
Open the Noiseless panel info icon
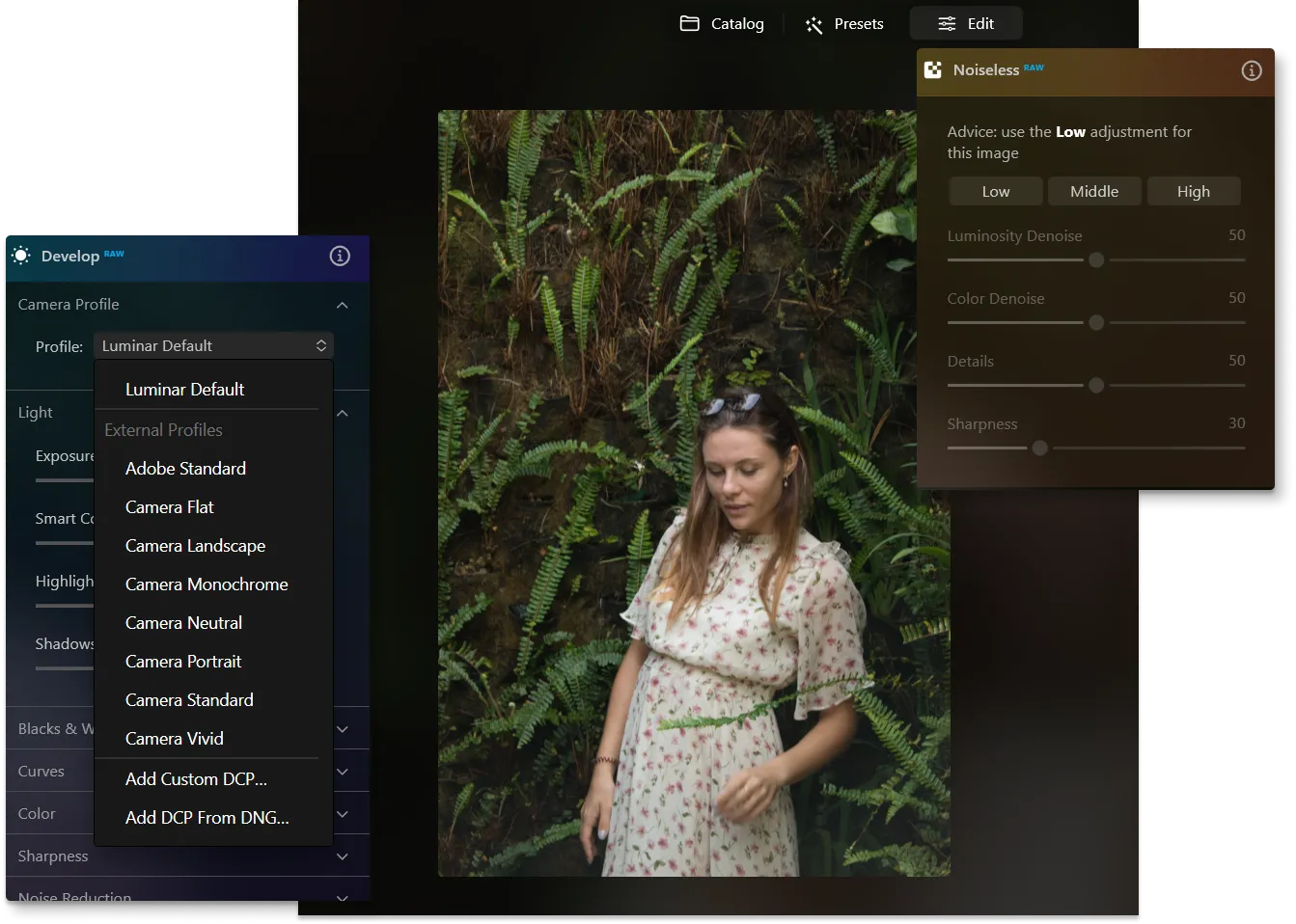pyautogui.click(x=1251, y=70)
